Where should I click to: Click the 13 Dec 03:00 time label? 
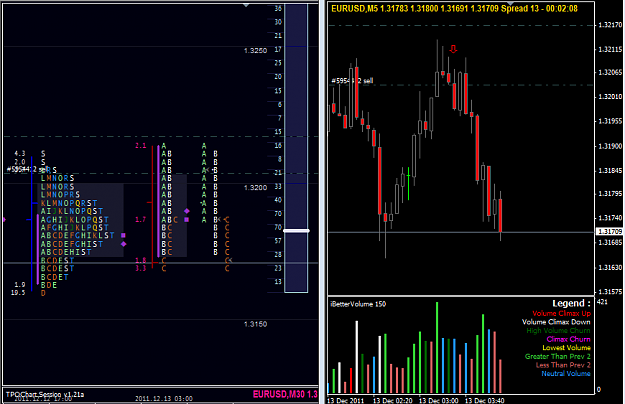pyautogui.click(x=438, y=400)
